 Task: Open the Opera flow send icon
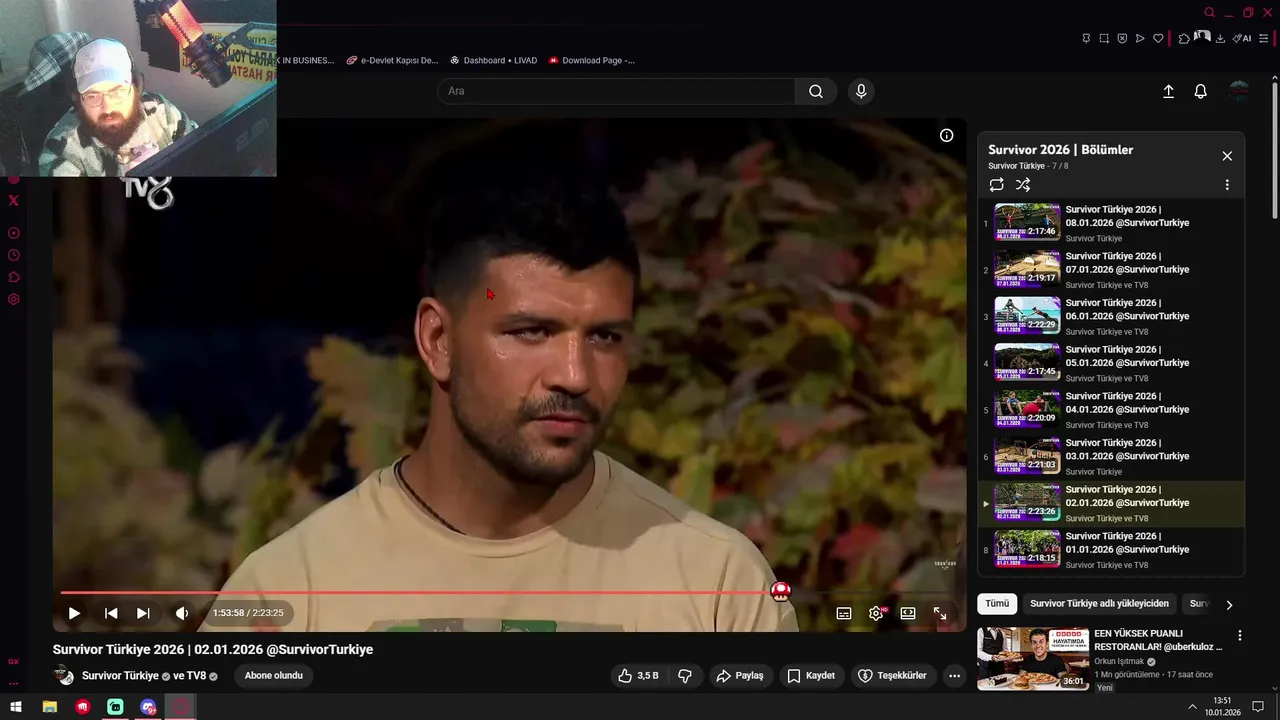(x=1140, y=38)
